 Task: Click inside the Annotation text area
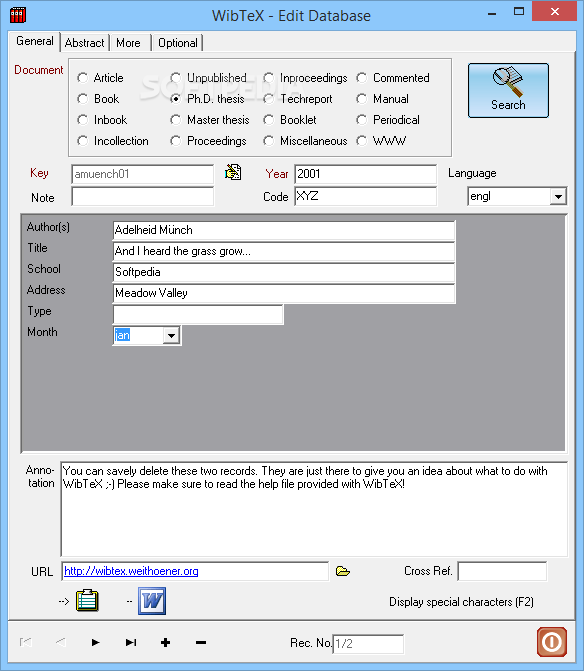[314, 509]
